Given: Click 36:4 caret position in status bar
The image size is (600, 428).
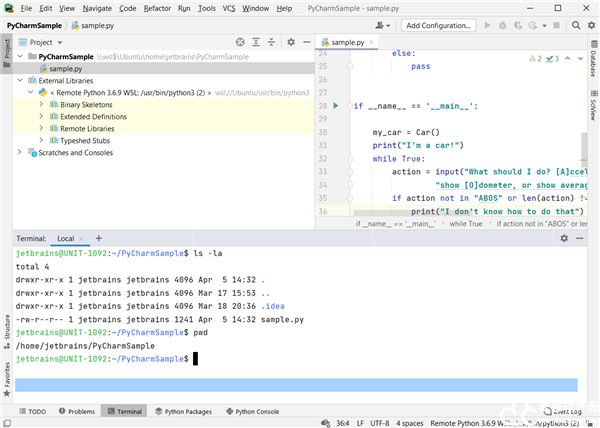Looking at the screenshot, I should [342, 423].
